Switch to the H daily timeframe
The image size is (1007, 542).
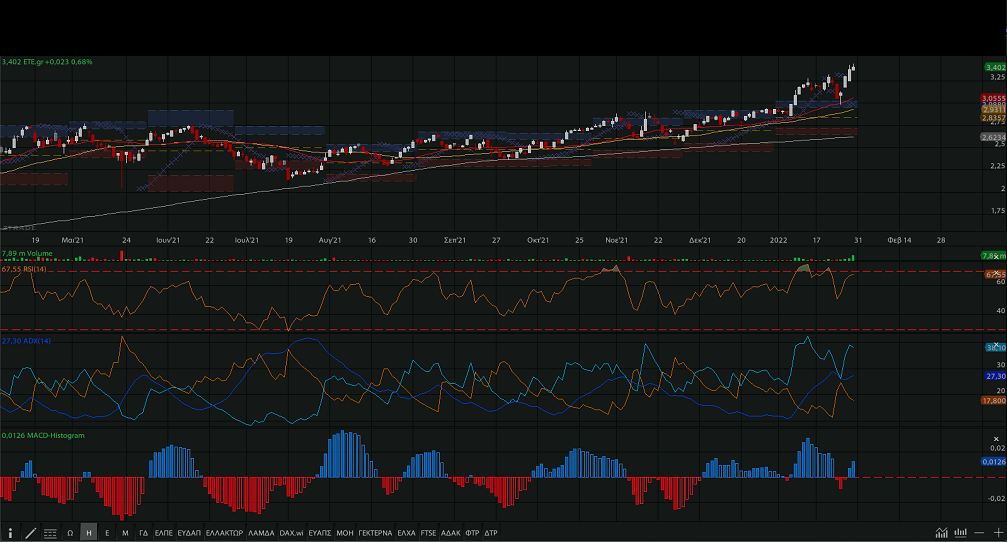click(89, 533)
